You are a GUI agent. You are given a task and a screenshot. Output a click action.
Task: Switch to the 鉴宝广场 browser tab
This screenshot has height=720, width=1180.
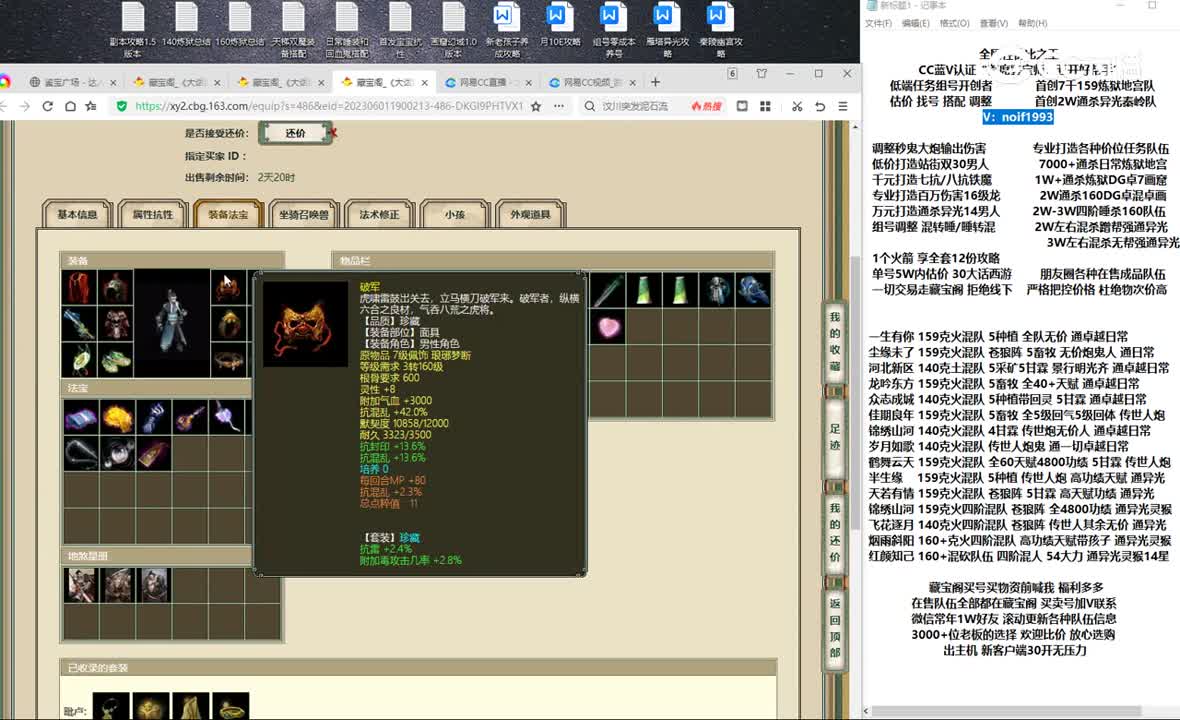[x=73, y=82]
